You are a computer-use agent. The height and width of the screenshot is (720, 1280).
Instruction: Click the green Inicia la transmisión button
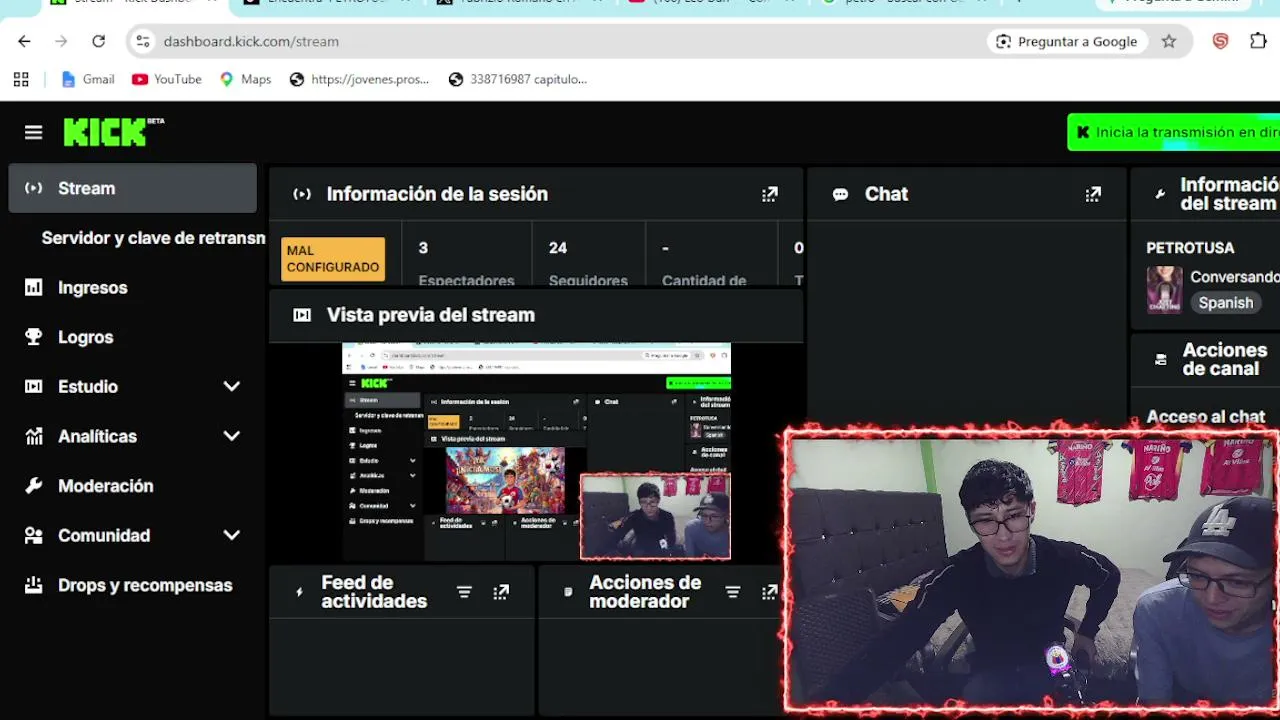pyautogui.click(x=1174, y=132)
